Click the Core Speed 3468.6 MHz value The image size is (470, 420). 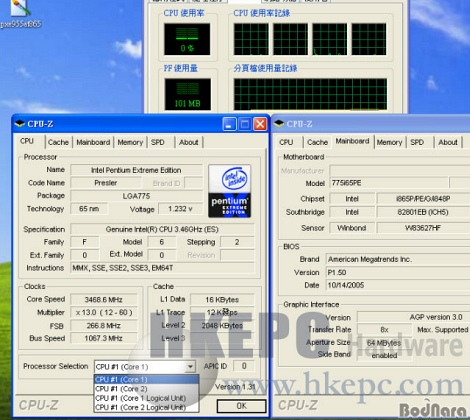[104, 299]
